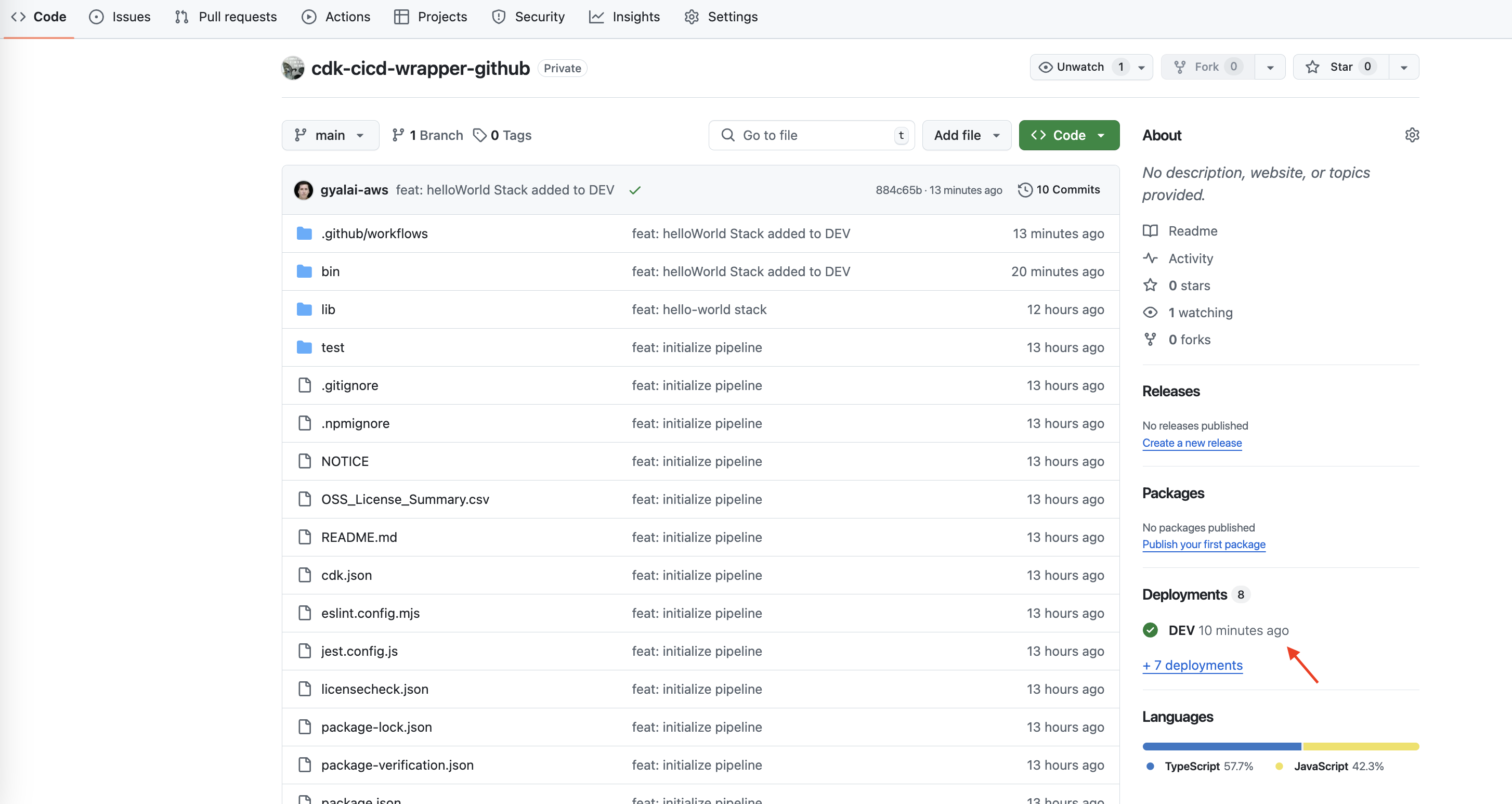Open the Add file dropdown
The image size is (1512, 804).
(x=966, y=135)
